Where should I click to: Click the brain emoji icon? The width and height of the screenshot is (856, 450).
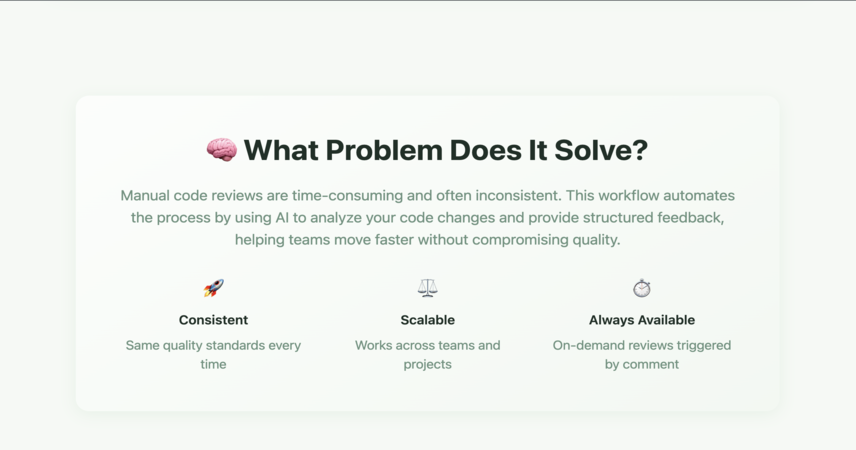point(222,150)
